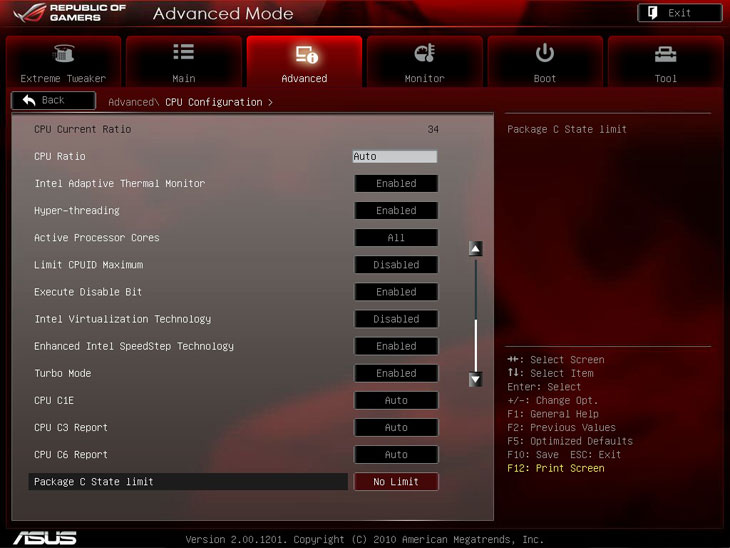Open CPU C1E Auto dropdown
Screen dimensions: 730x548
[396, 400]
